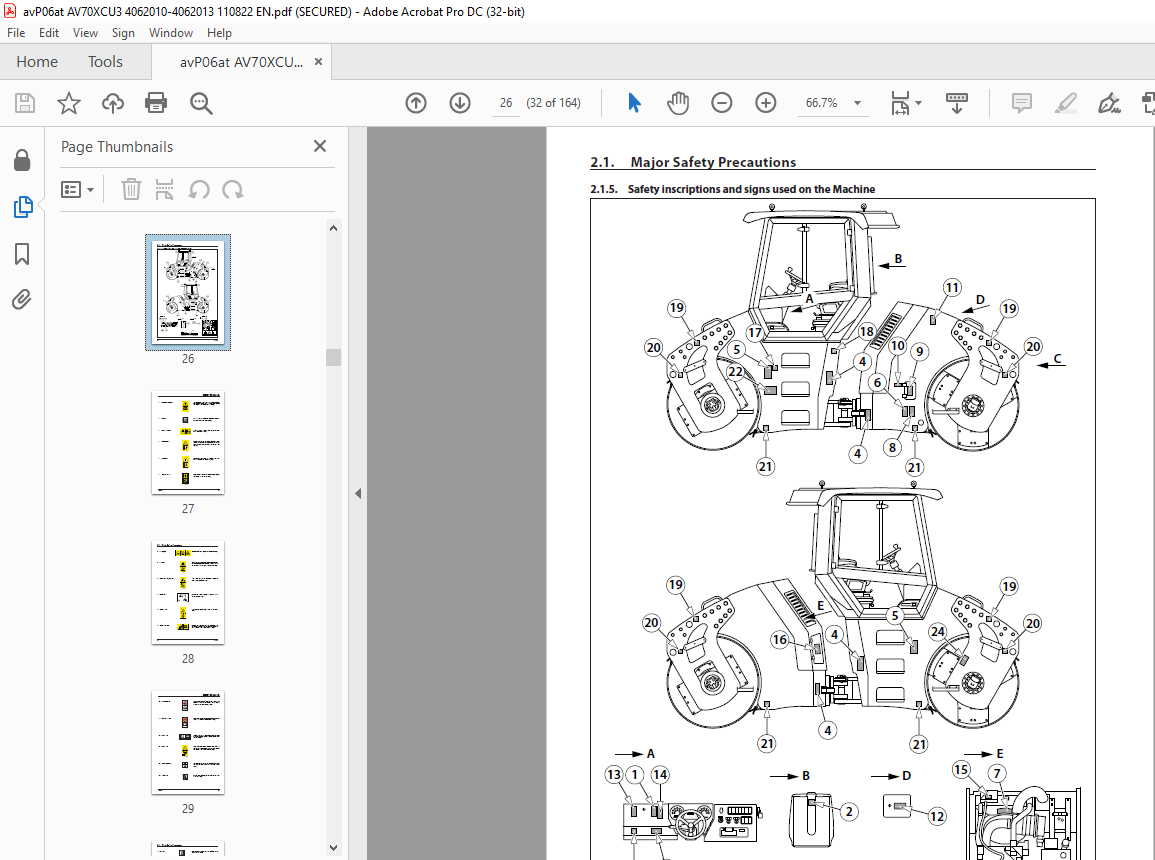Open the Bookmarks panel

(22, 254)
